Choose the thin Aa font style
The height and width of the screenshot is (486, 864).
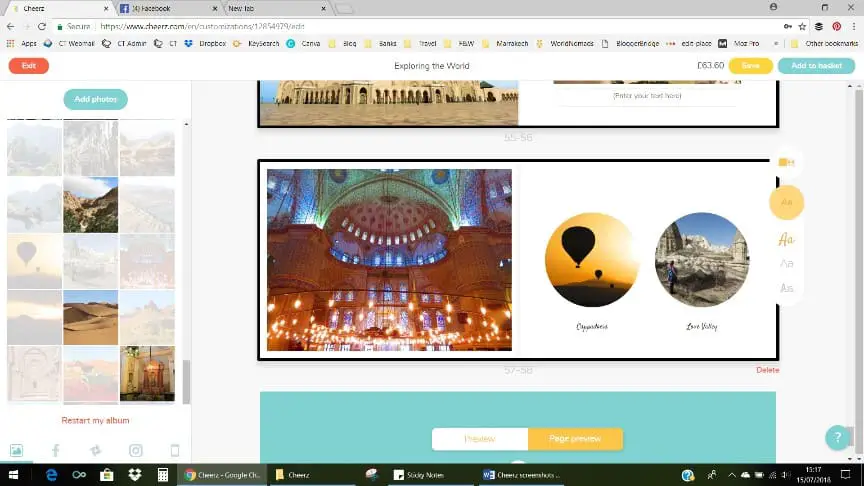786,263
